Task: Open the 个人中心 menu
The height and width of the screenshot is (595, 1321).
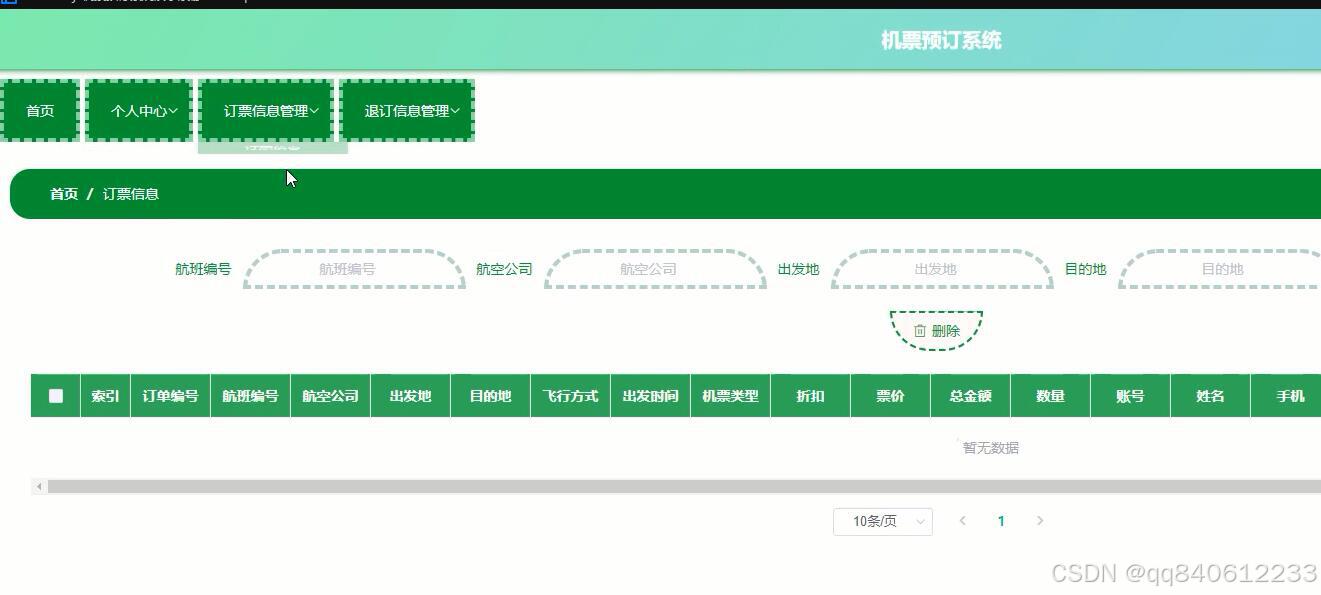Action: [139, 111]
